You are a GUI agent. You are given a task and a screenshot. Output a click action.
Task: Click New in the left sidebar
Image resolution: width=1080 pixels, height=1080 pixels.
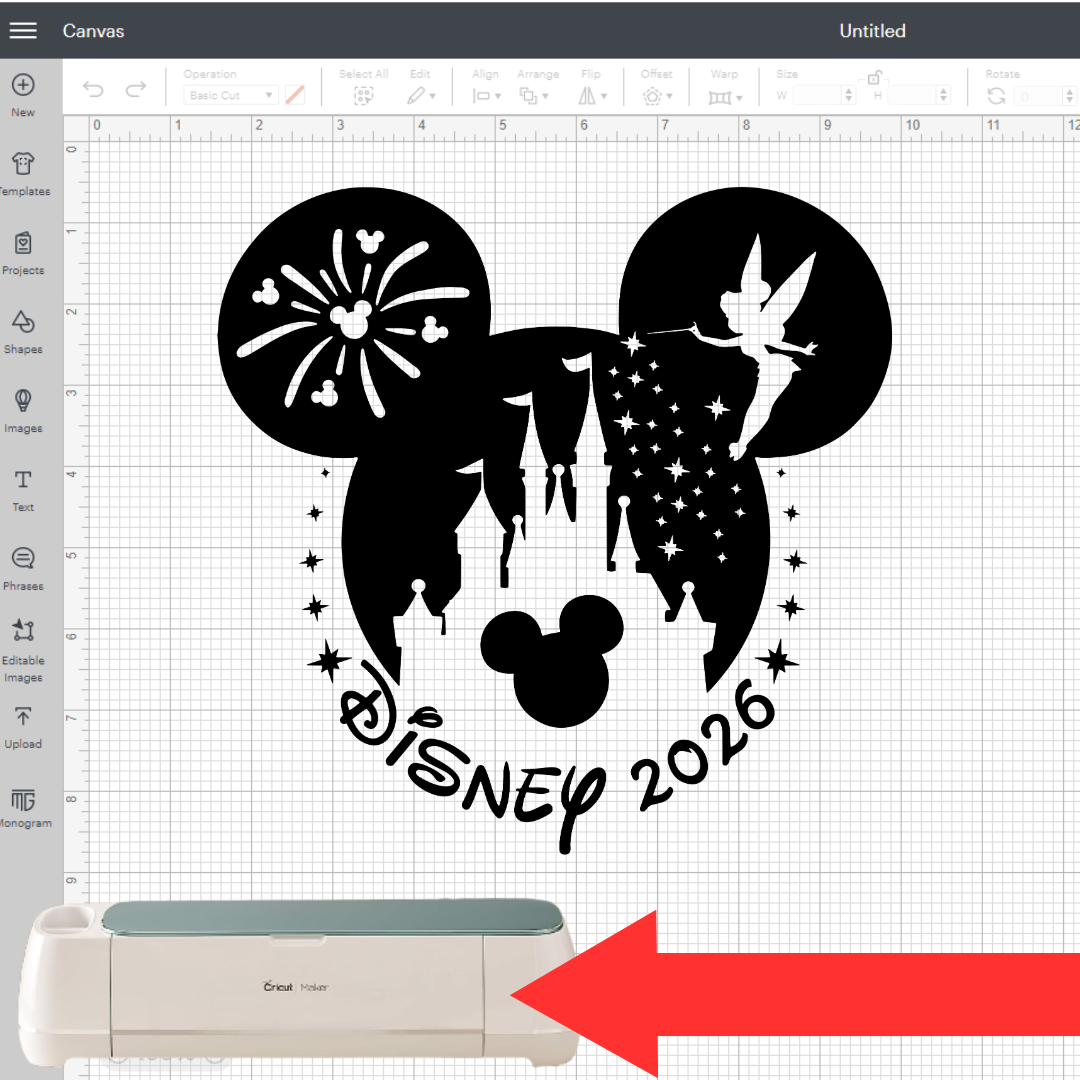tap(23, 96)
